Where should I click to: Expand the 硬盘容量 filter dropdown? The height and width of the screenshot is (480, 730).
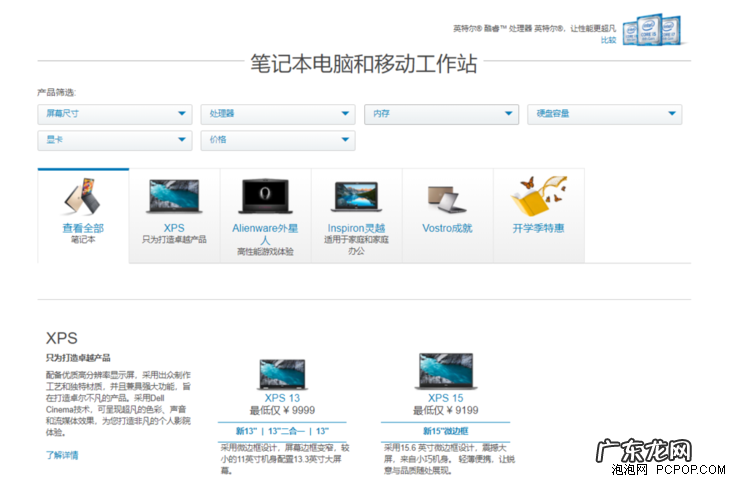click(x=604, y=114)
